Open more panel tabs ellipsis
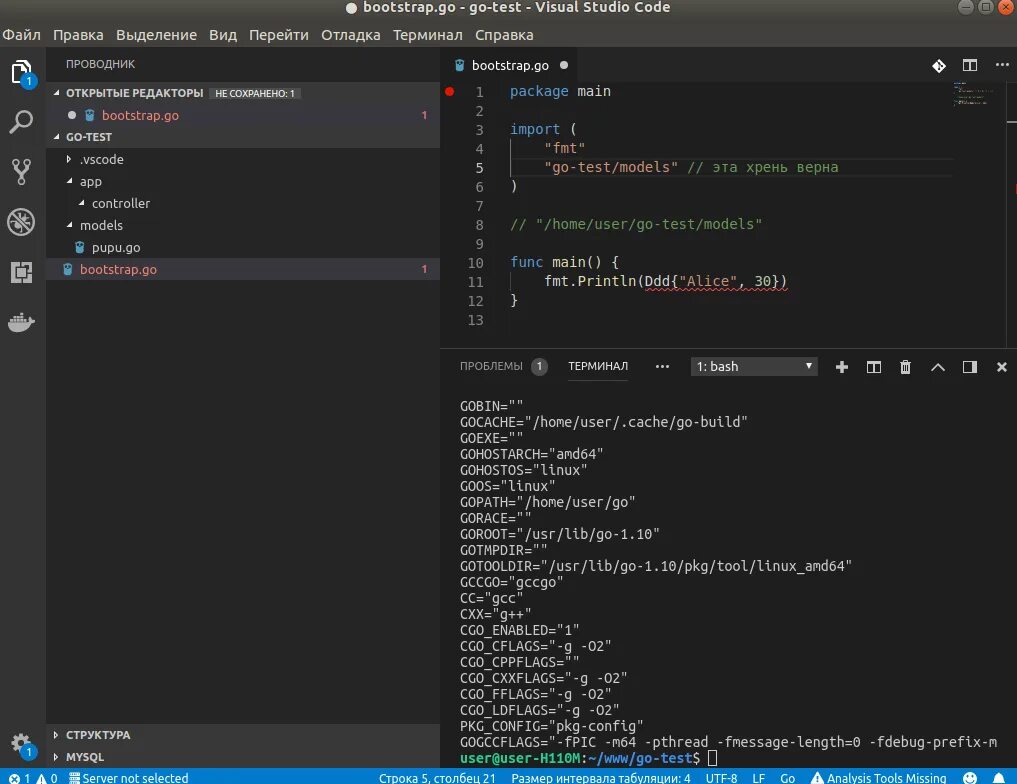The width and height of the screenshot is (1017, 784). pyautogui.click(x=662, y=366)
